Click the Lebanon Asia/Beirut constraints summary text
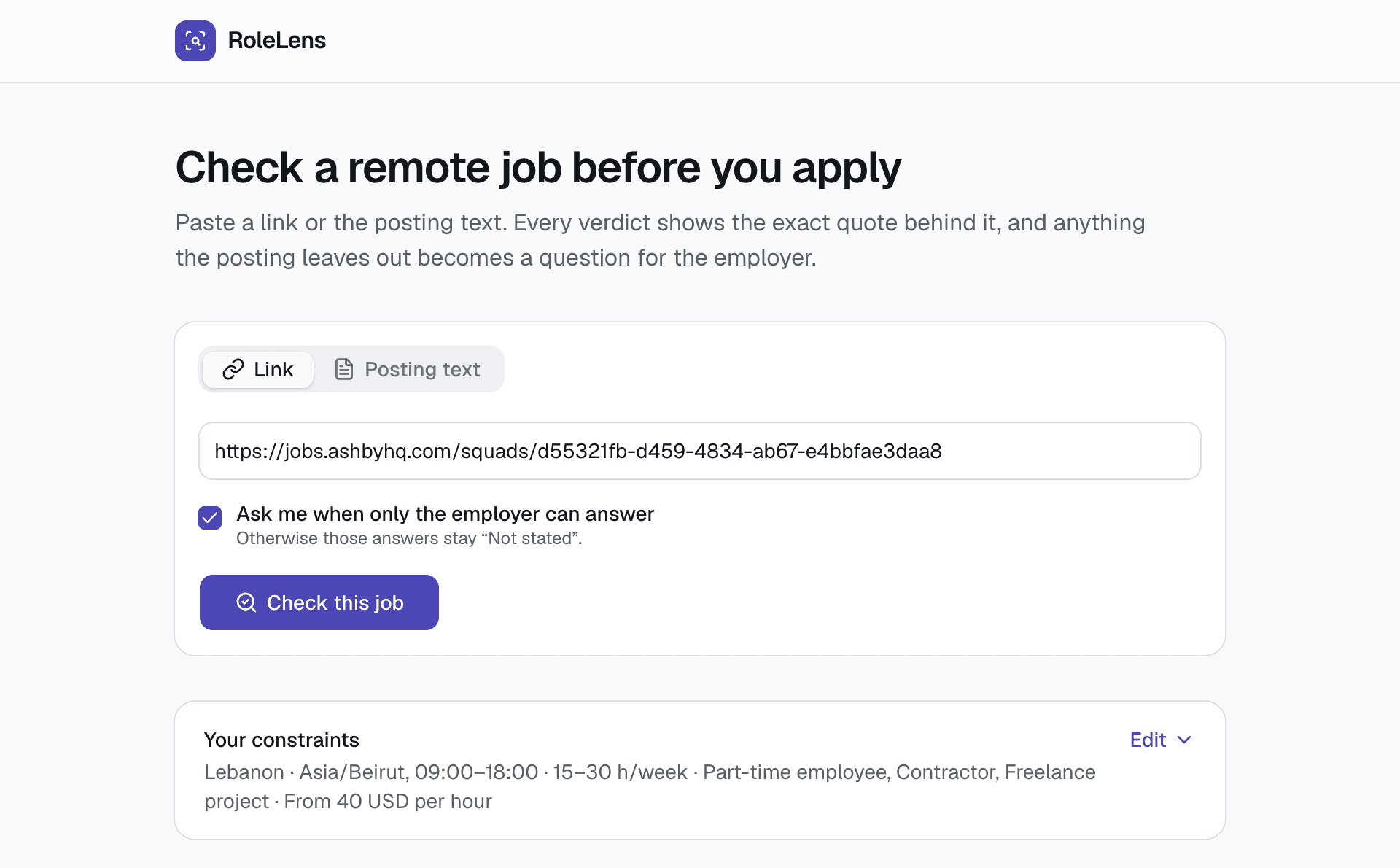 pos(650,786)
